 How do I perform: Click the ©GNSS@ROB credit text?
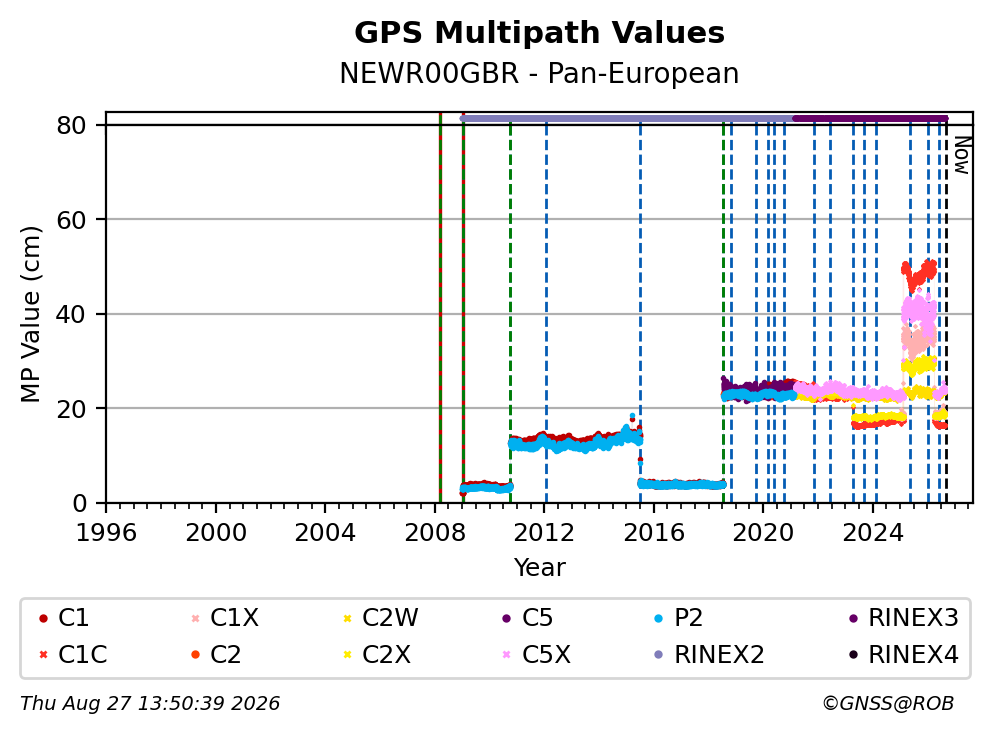888,704
